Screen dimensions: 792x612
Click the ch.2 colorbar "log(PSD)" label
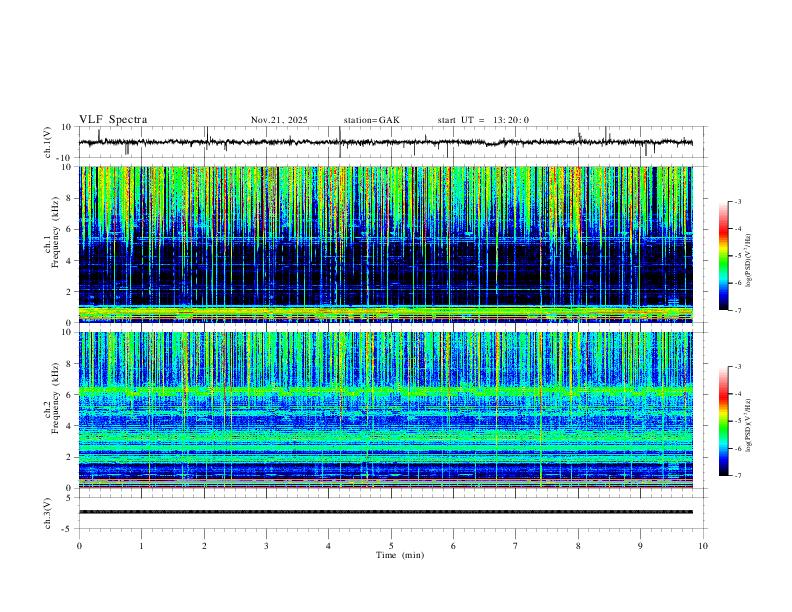(749, 425)
